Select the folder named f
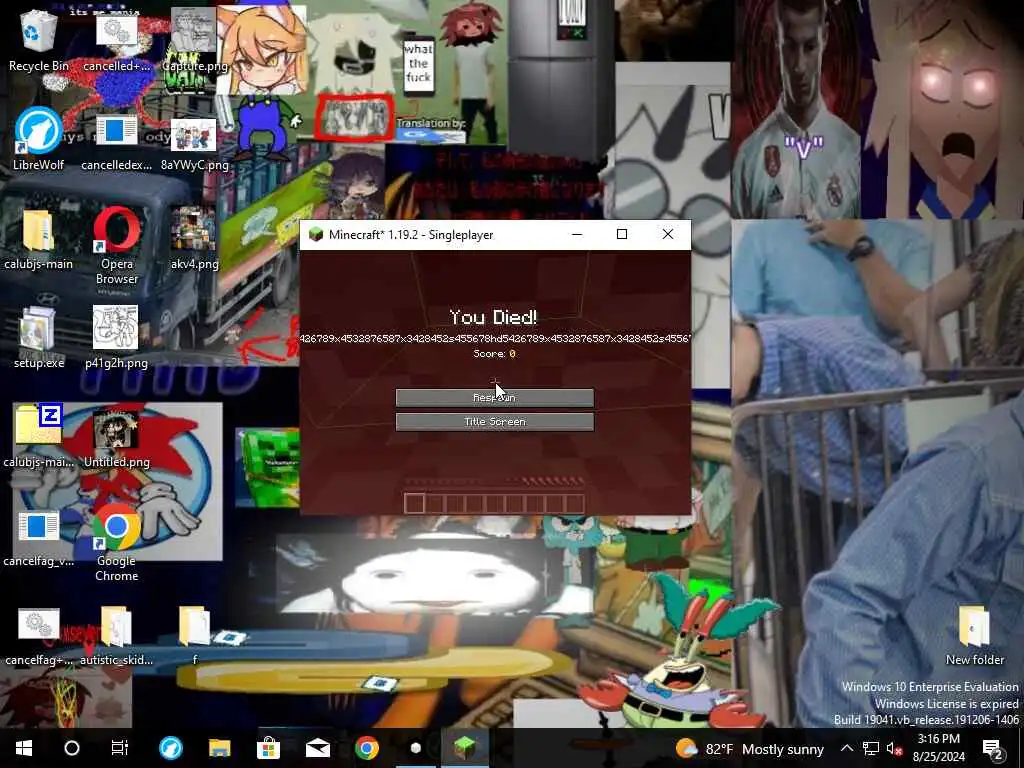This screenshot has height=768, width=1024. [x=194, y=636]
